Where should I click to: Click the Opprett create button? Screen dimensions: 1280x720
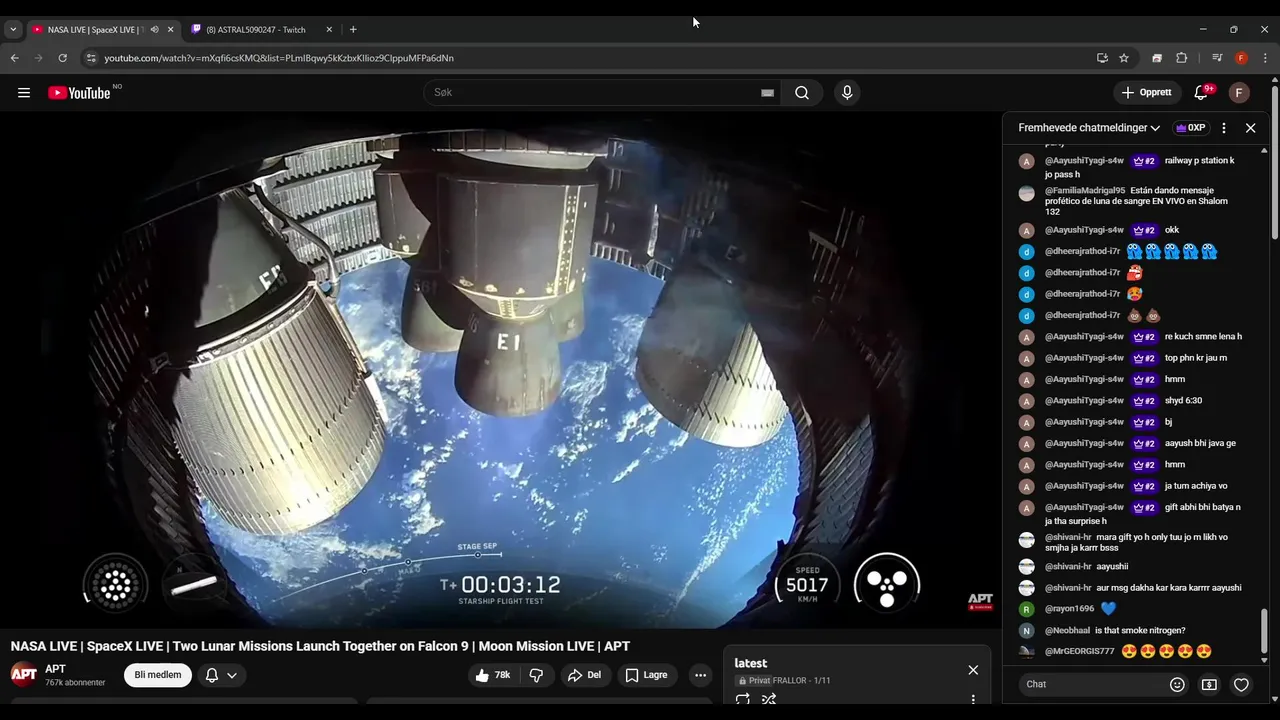point(1147,93)
